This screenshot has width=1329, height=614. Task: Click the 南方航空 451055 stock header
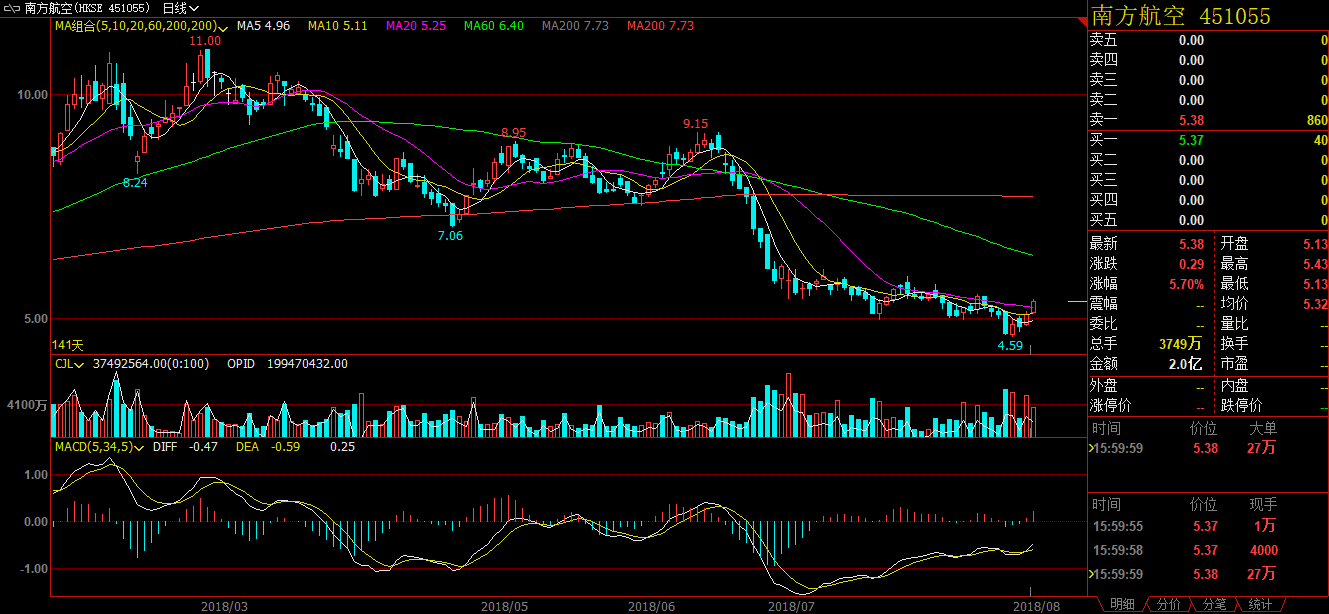click(x=1180, y=16)
